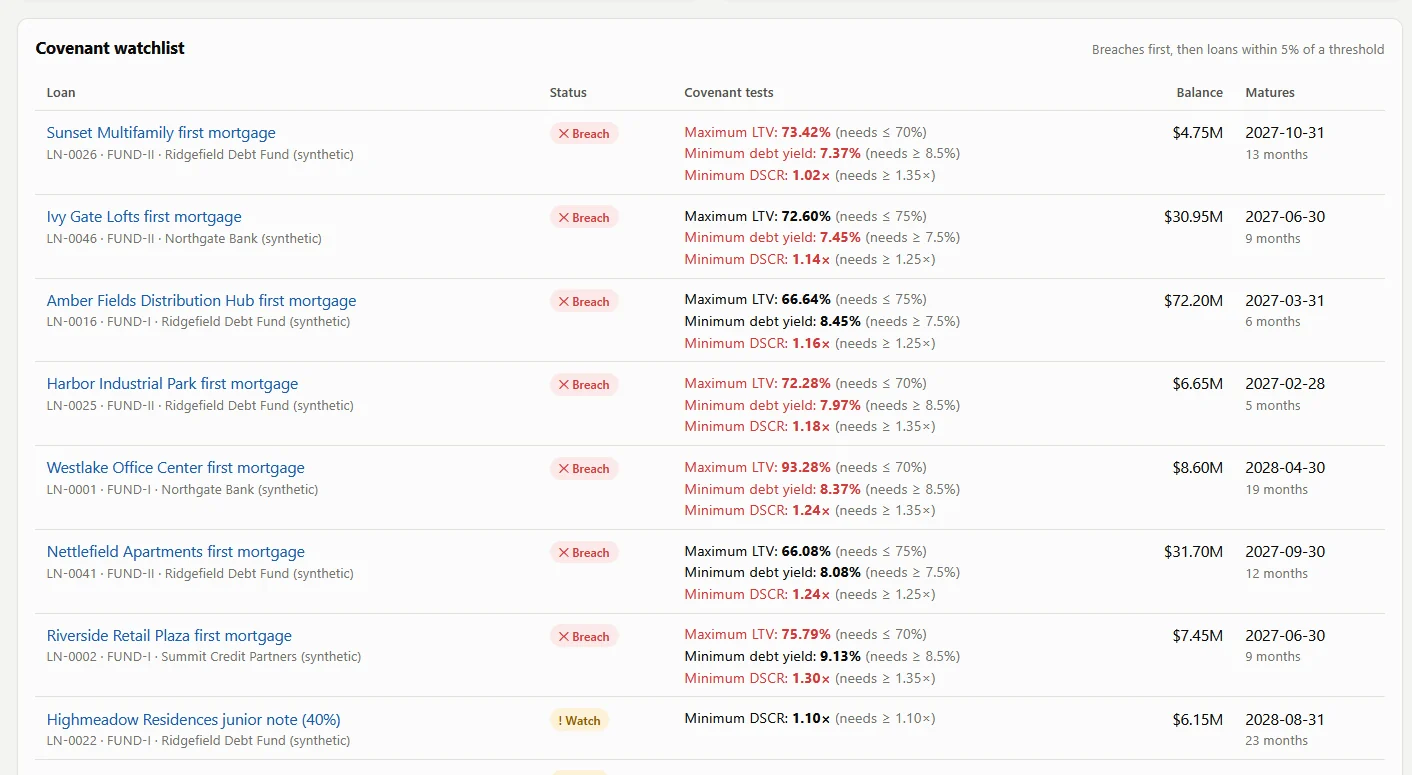Click the Breach badge for Amber Fields

tap(584, 301)
